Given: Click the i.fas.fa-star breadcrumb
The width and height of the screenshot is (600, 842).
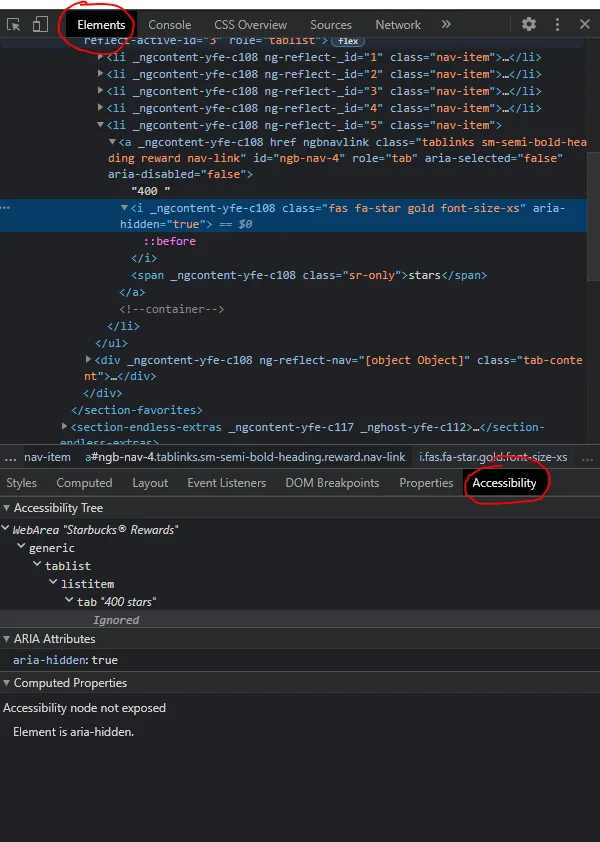Looking at the screenshot, I should tap(493, 457).
